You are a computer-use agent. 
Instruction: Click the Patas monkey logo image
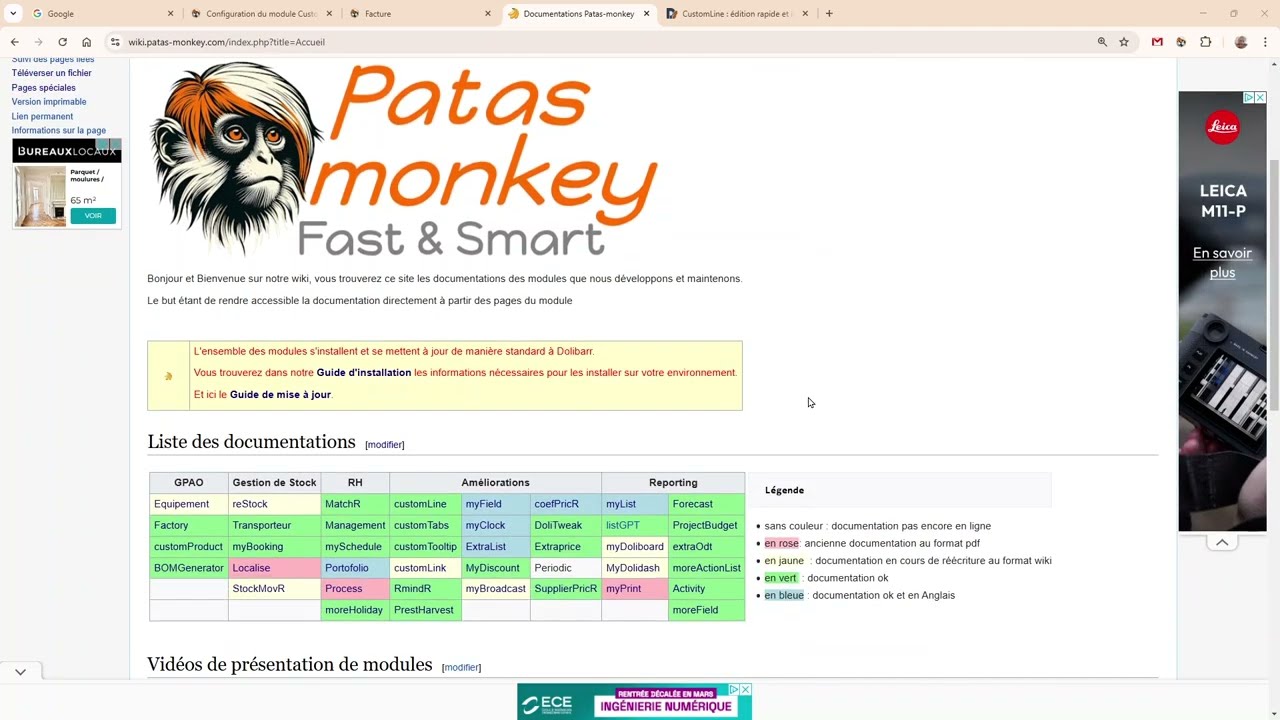point(403,160)
